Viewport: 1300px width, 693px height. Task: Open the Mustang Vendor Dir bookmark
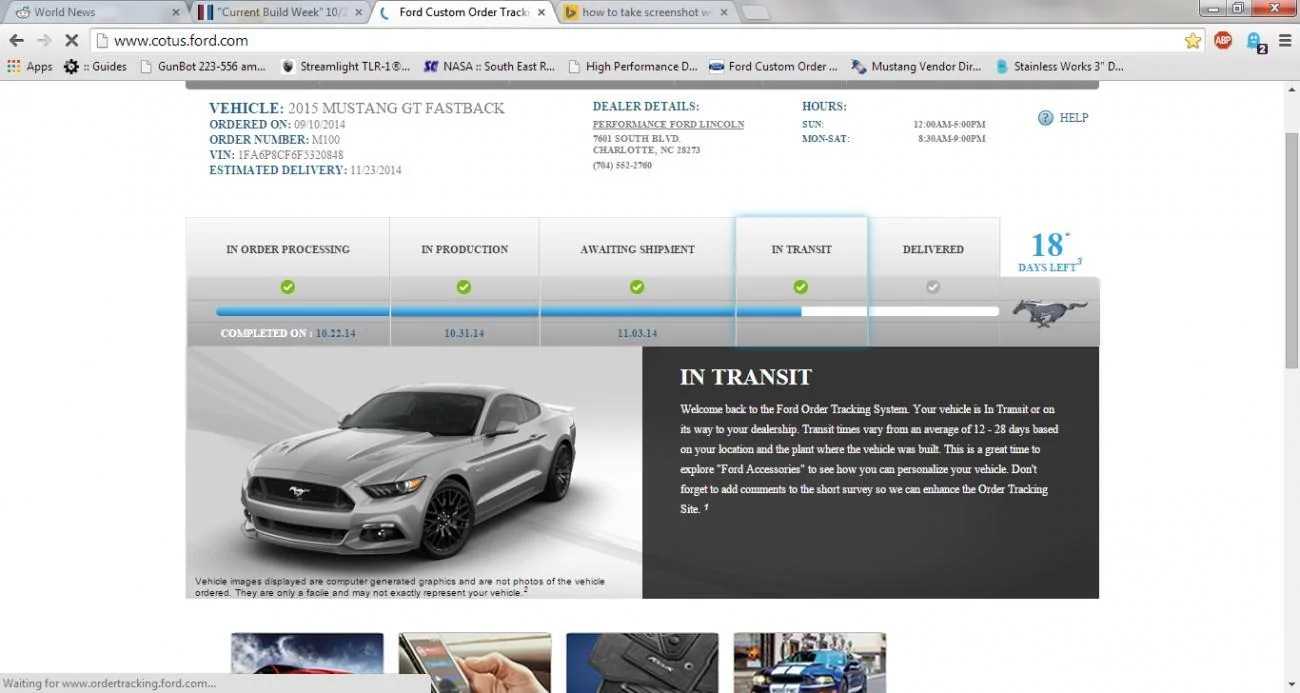916,67
